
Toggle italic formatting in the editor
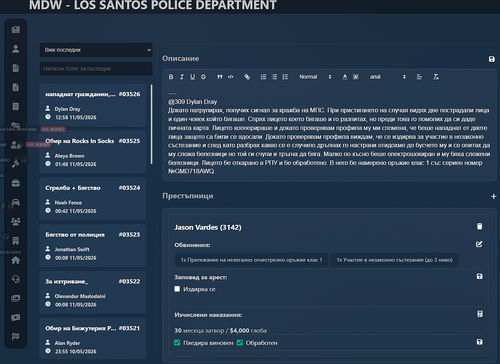tap(182, 77)
